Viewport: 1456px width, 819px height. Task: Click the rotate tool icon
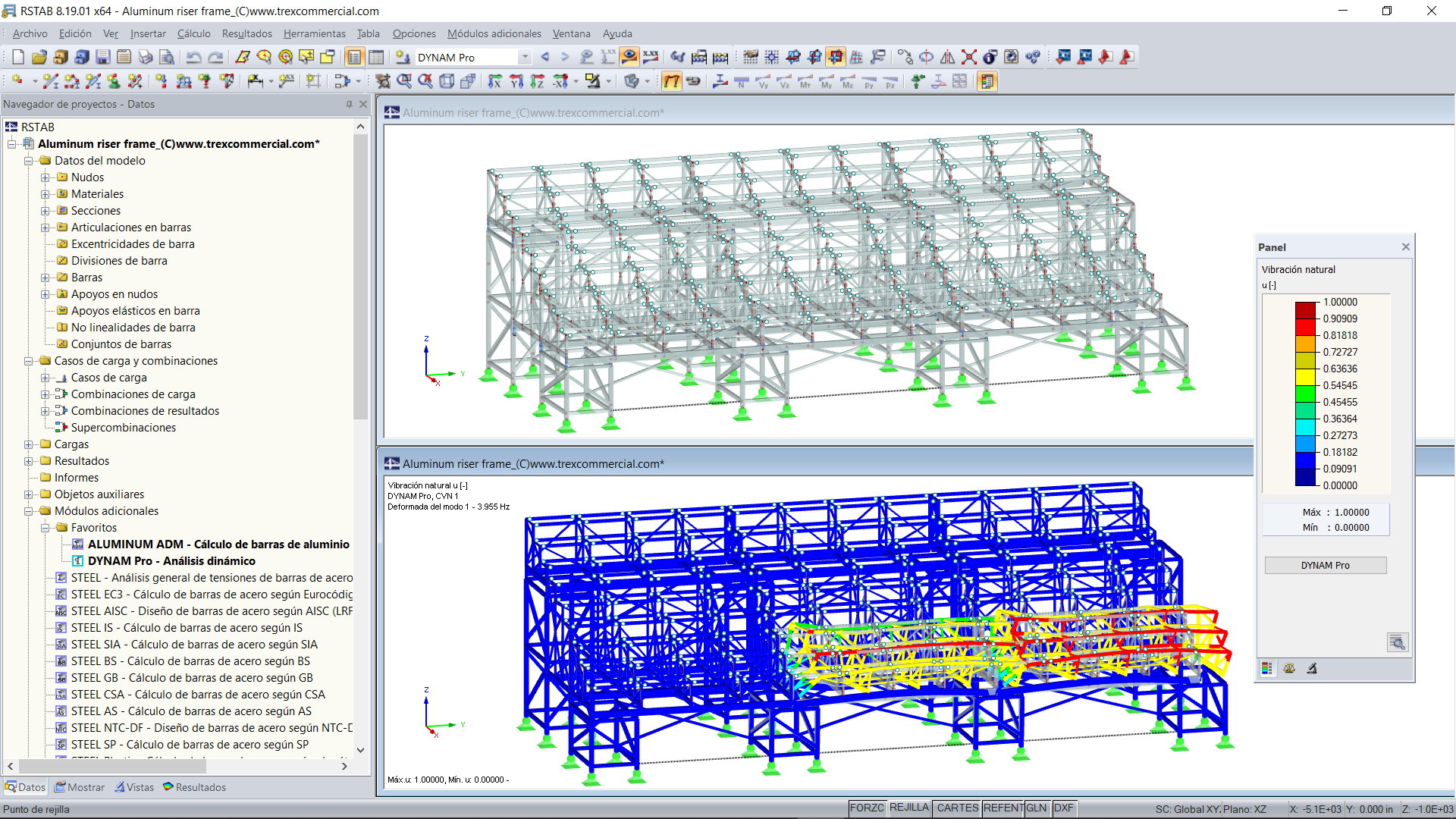pyautogui.click(x=927, y=57)
